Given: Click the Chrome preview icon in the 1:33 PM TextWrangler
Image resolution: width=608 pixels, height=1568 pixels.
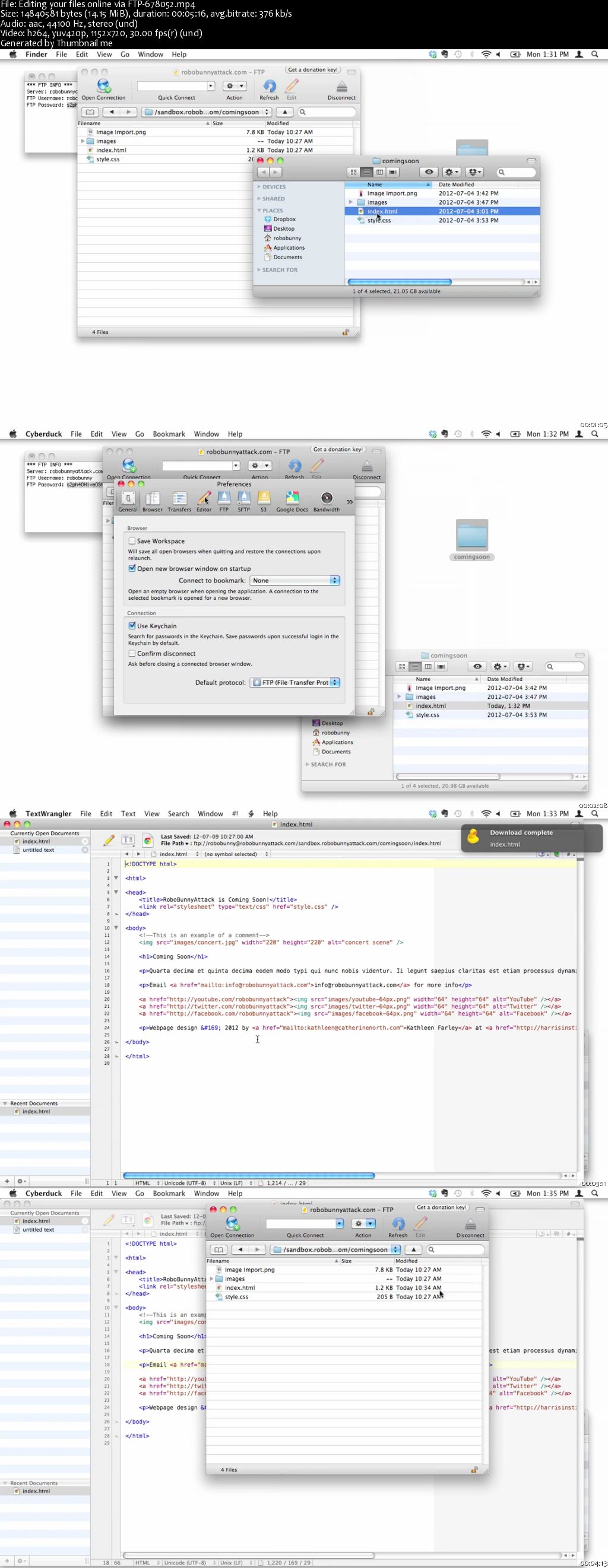Looking at the screenshot, I should coord(147,841).
